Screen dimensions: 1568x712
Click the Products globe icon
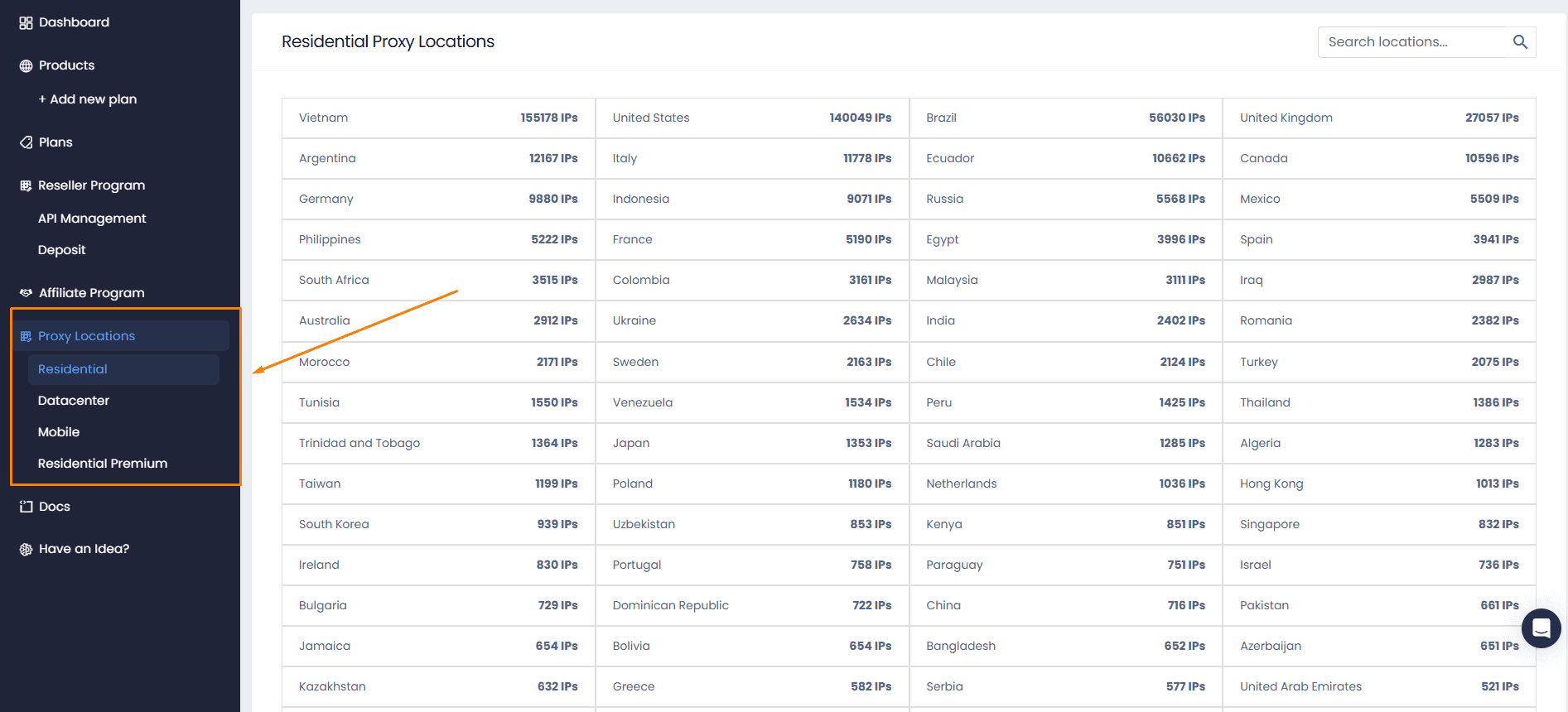point(26,66)
